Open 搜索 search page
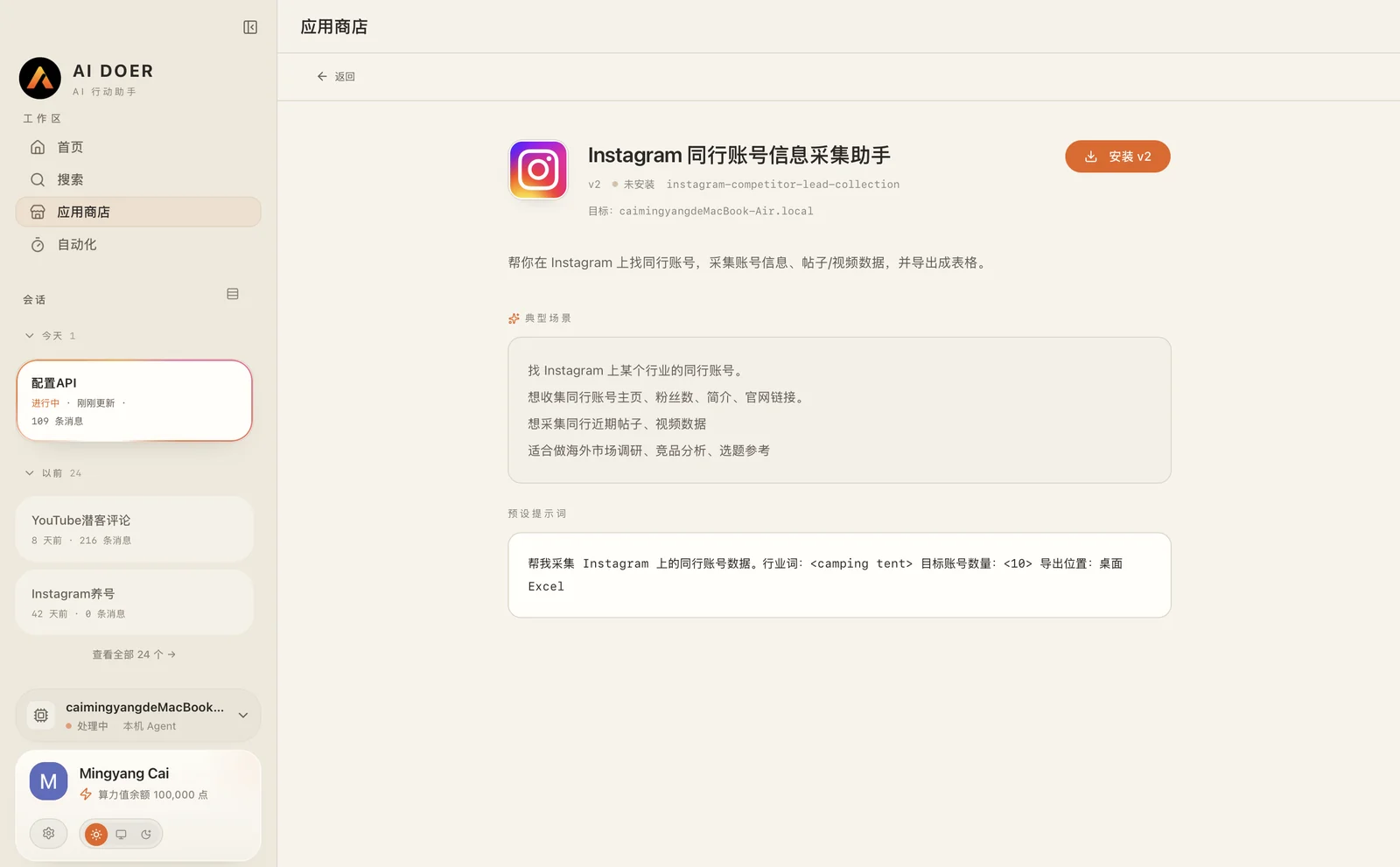 (138, 179)
